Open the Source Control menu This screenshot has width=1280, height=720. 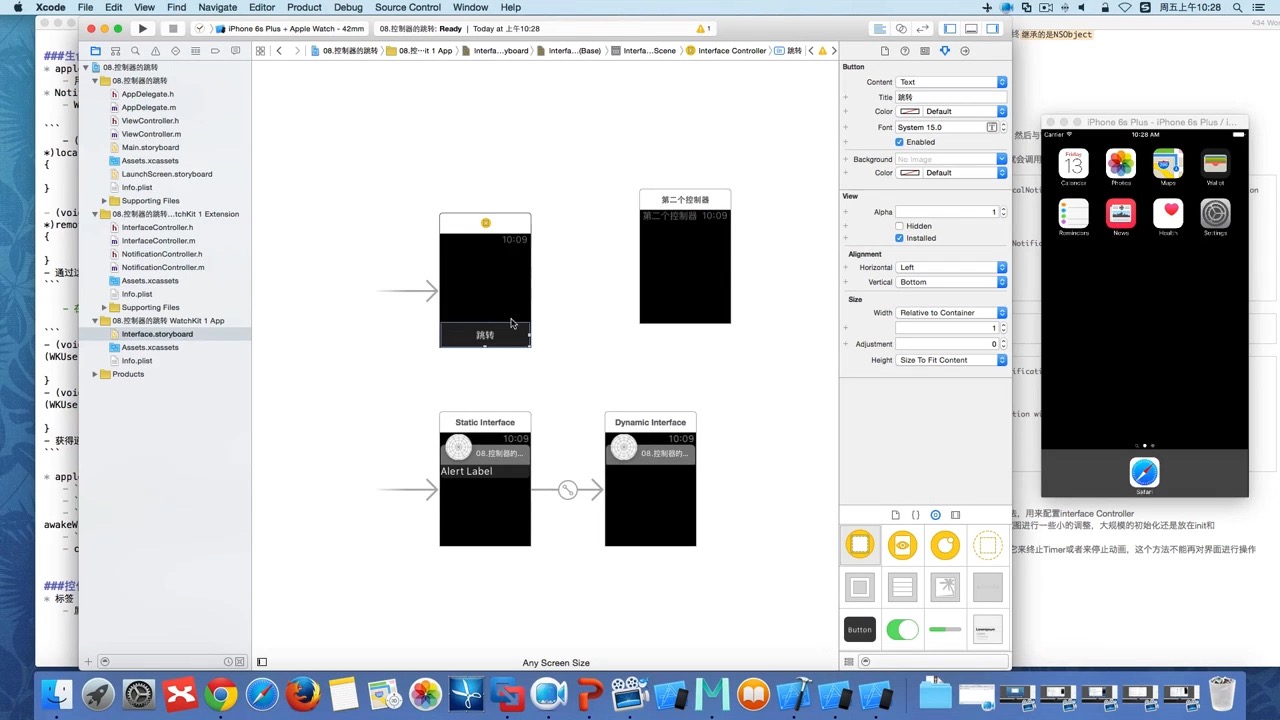coord(407,7)
